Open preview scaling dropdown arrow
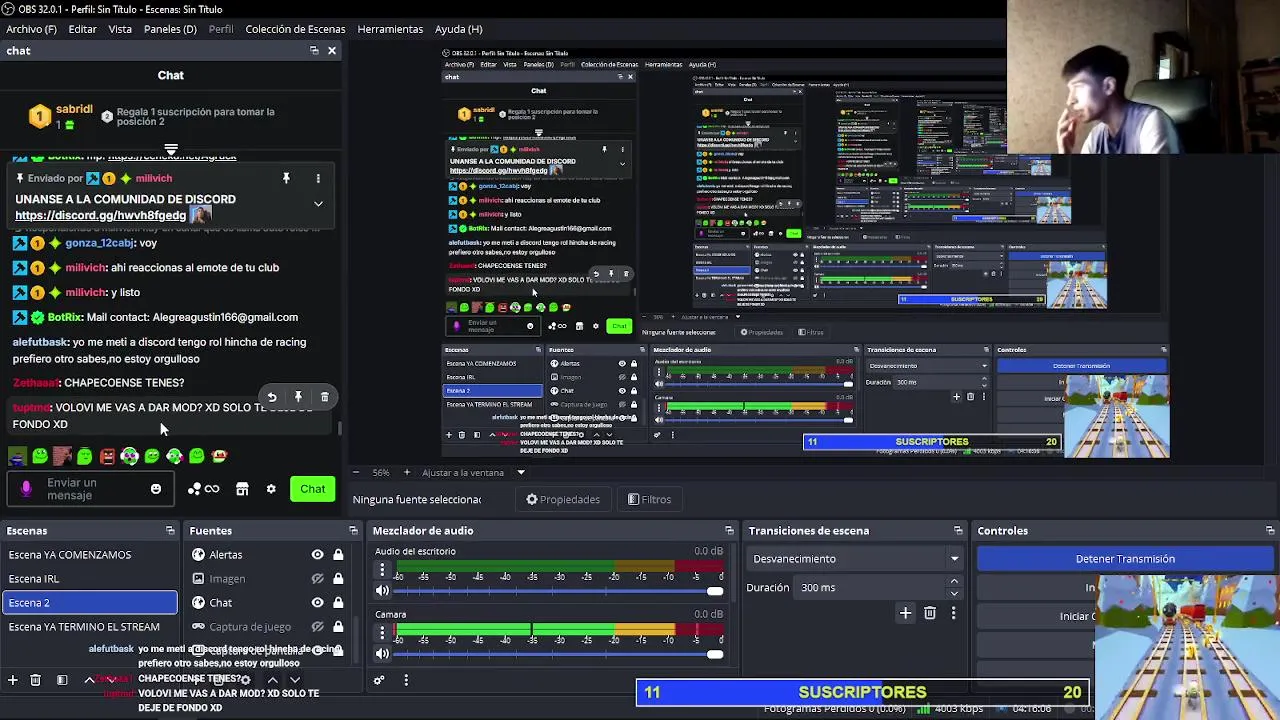 [521, 472]
